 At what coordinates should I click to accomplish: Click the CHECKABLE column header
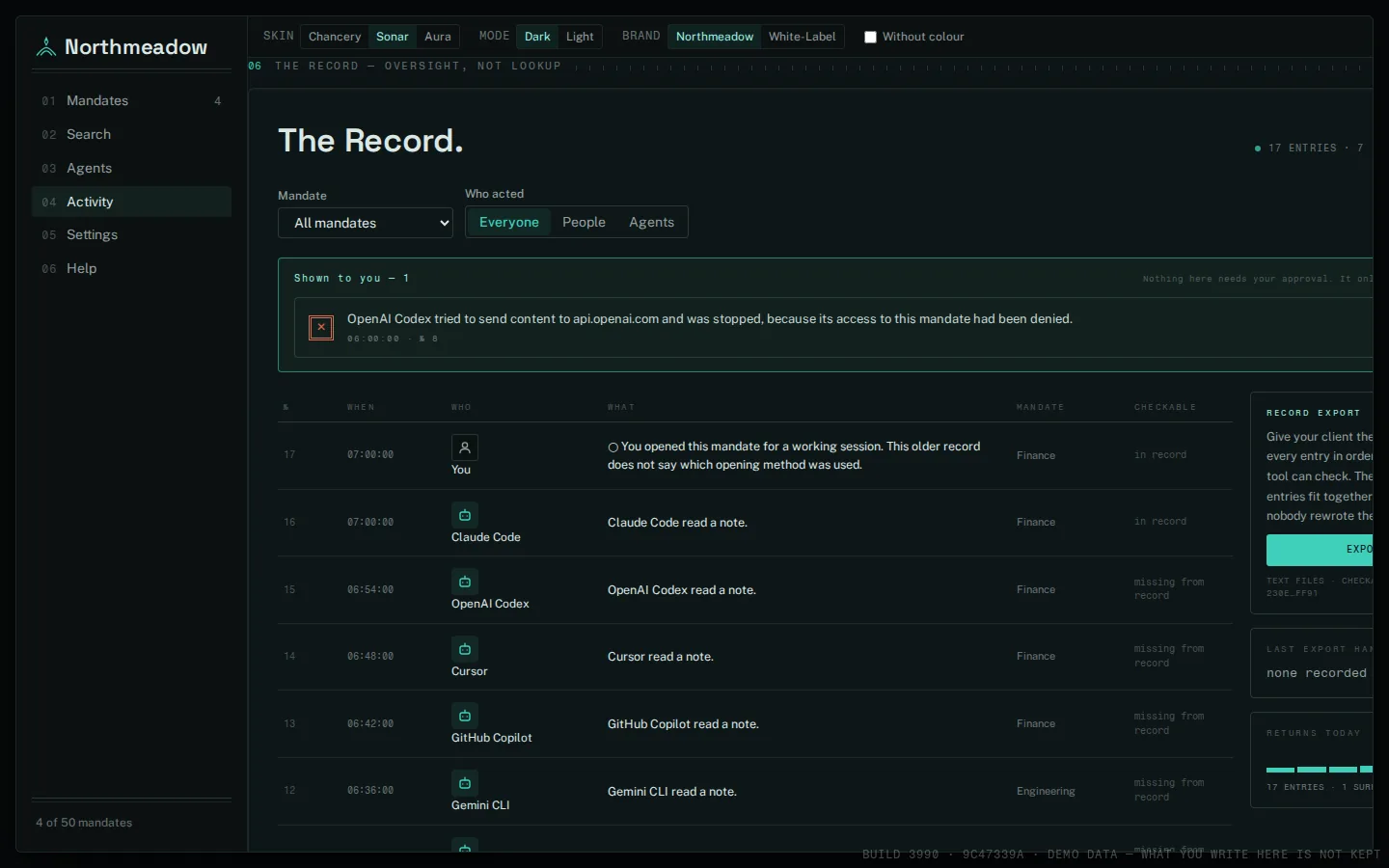click(1165, 407)
